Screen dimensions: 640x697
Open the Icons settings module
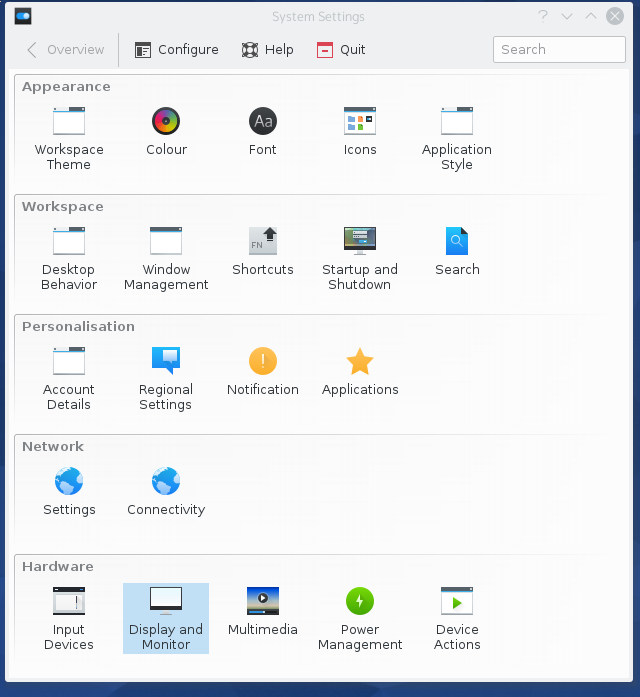tap(360, 131)
